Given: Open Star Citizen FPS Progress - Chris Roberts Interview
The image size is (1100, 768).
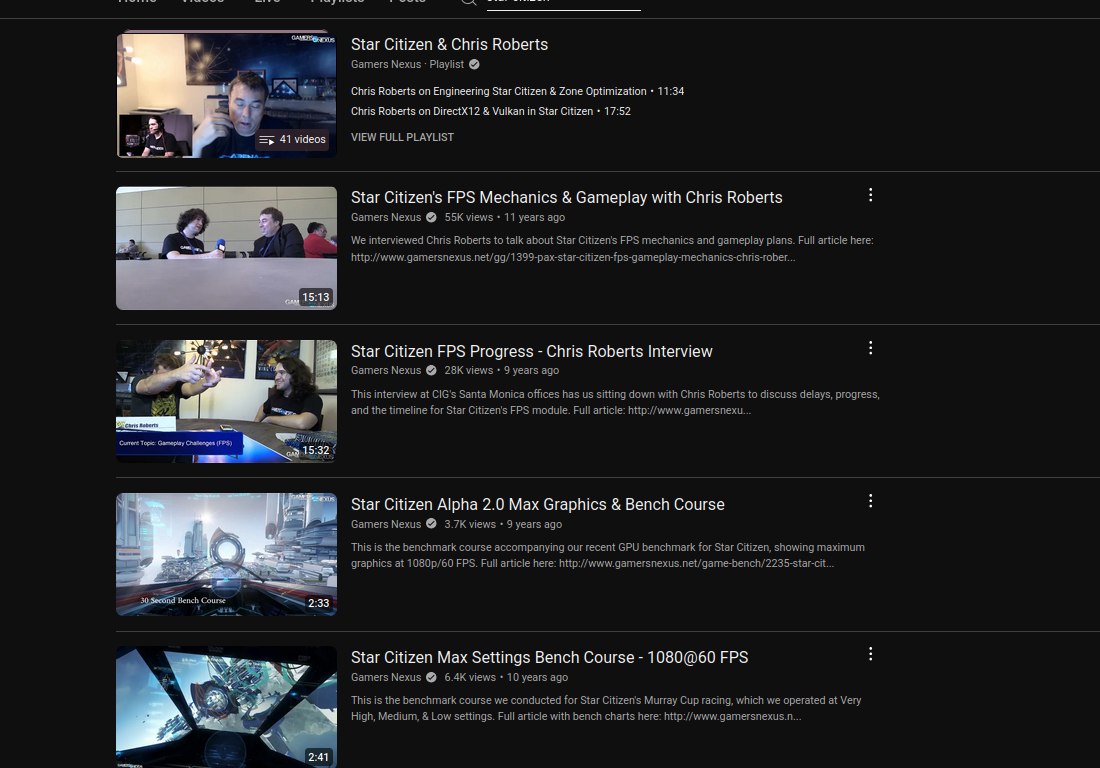Looking at the screenshot, I should 531,351.
